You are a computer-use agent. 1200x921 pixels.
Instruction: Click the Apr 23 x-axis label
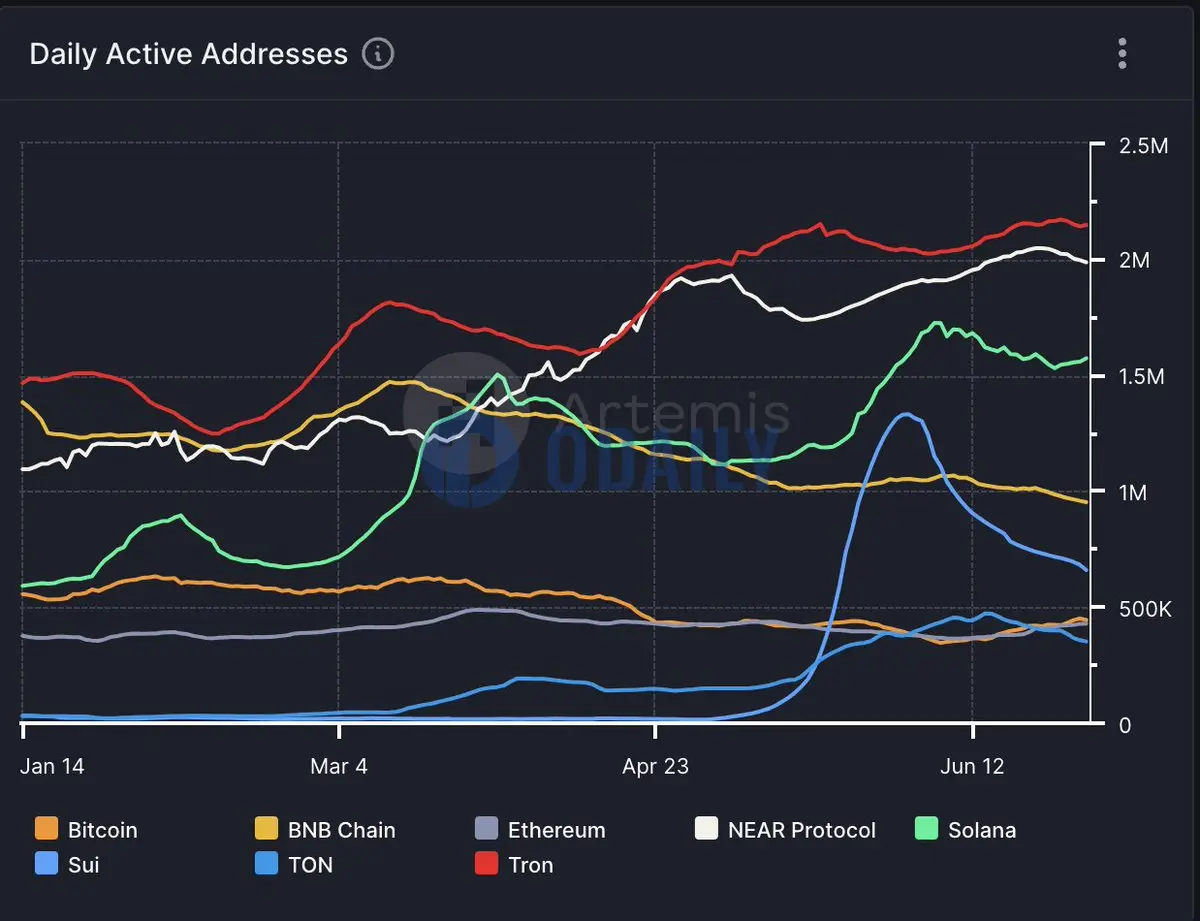656,767
